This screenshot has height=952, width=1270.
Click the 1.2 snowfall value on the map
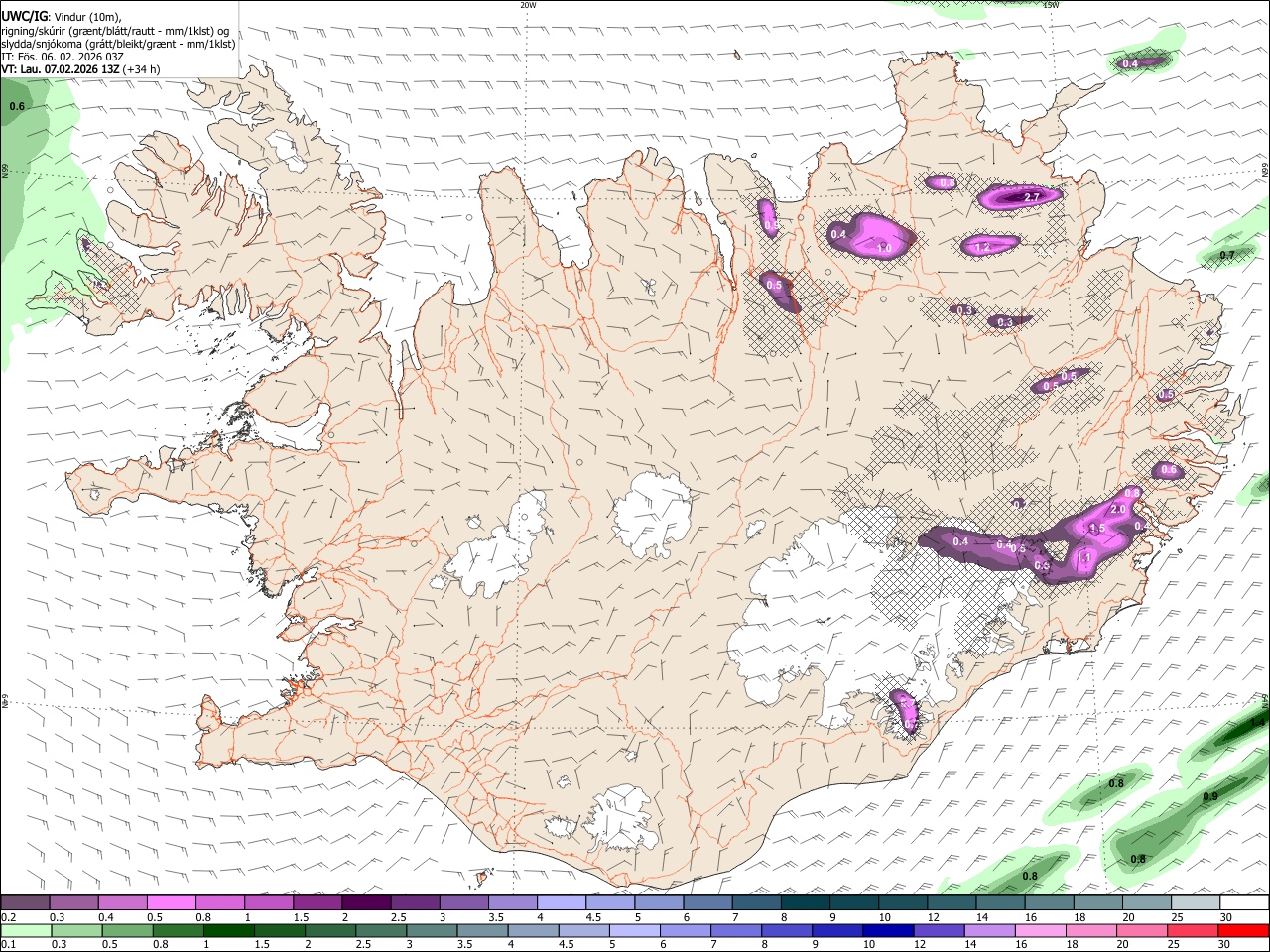click(x=982, y=247)
